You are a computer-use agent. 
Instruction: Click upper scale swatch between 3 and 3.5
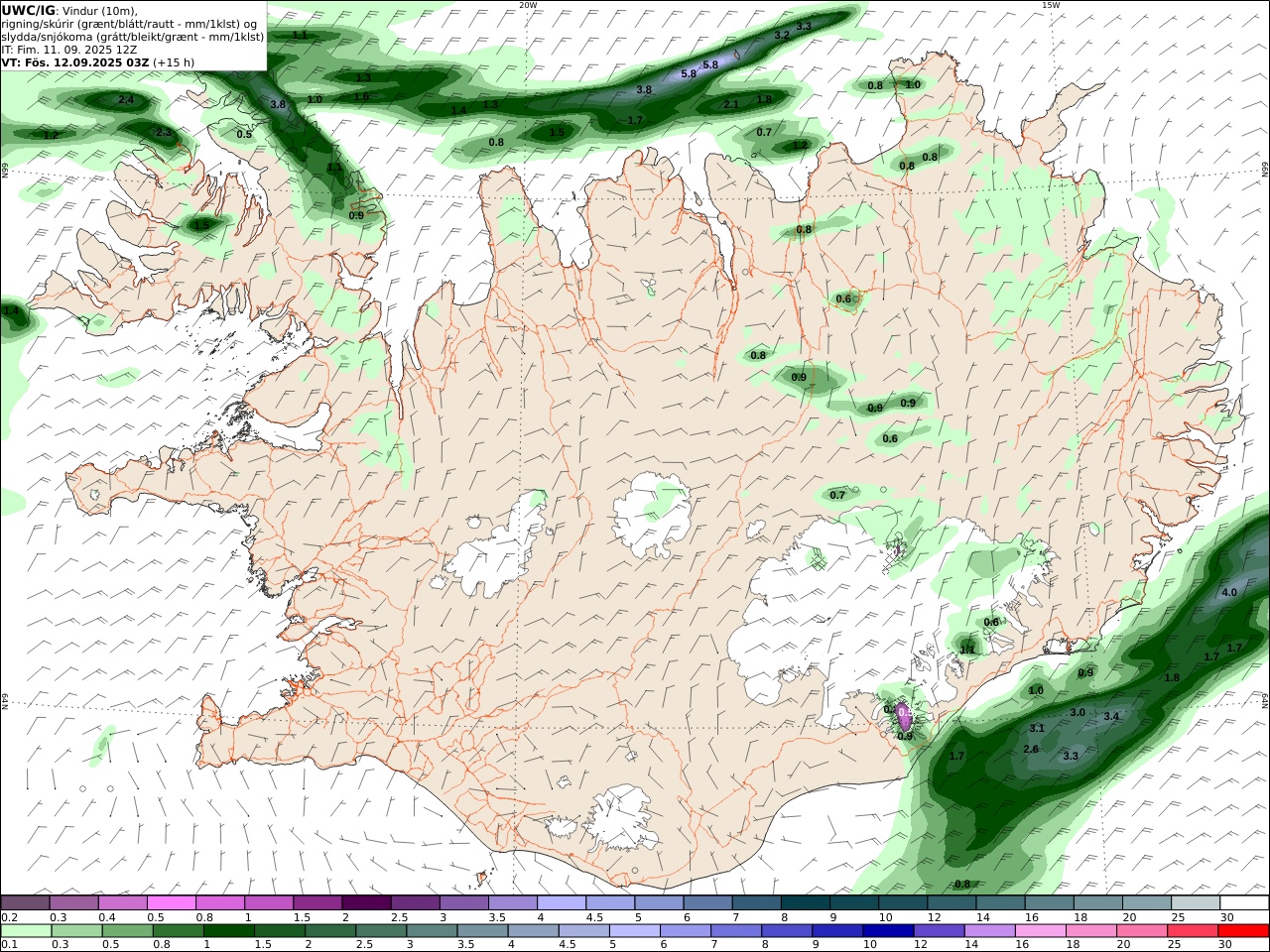[463, 902]
